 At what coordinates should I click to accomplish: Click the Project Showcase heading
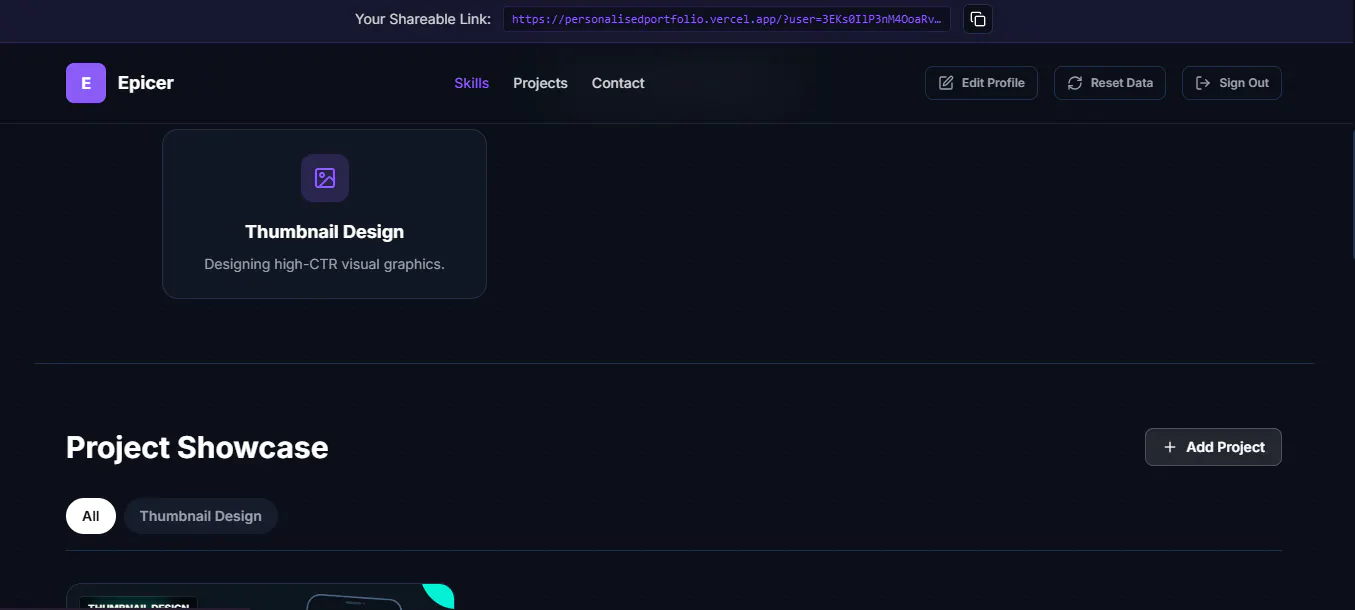[197, 447]
